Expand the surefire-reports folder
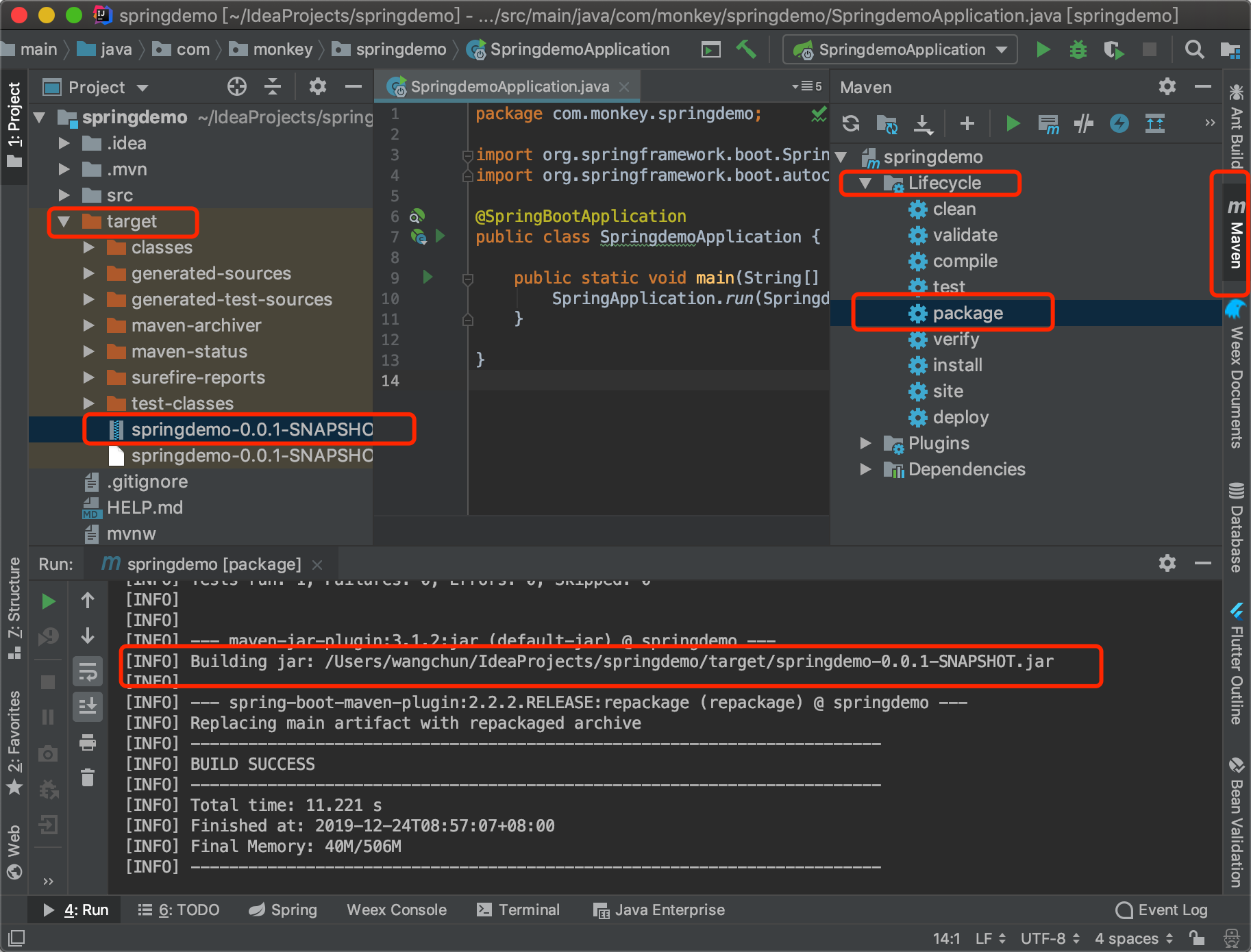 (x=88, y=377)
